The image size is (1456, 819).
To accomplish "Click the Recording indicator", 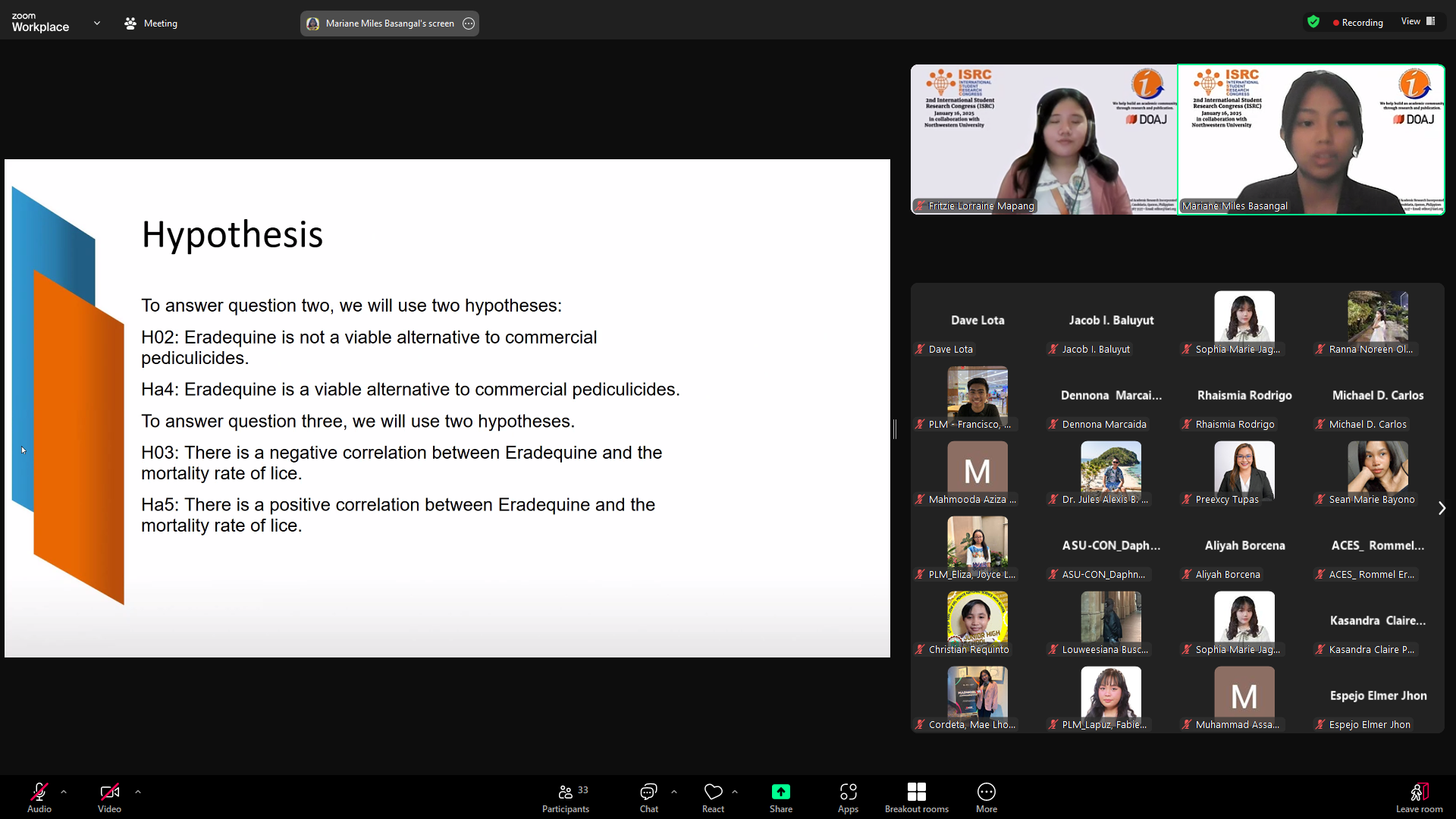I will pos(1358,23).
